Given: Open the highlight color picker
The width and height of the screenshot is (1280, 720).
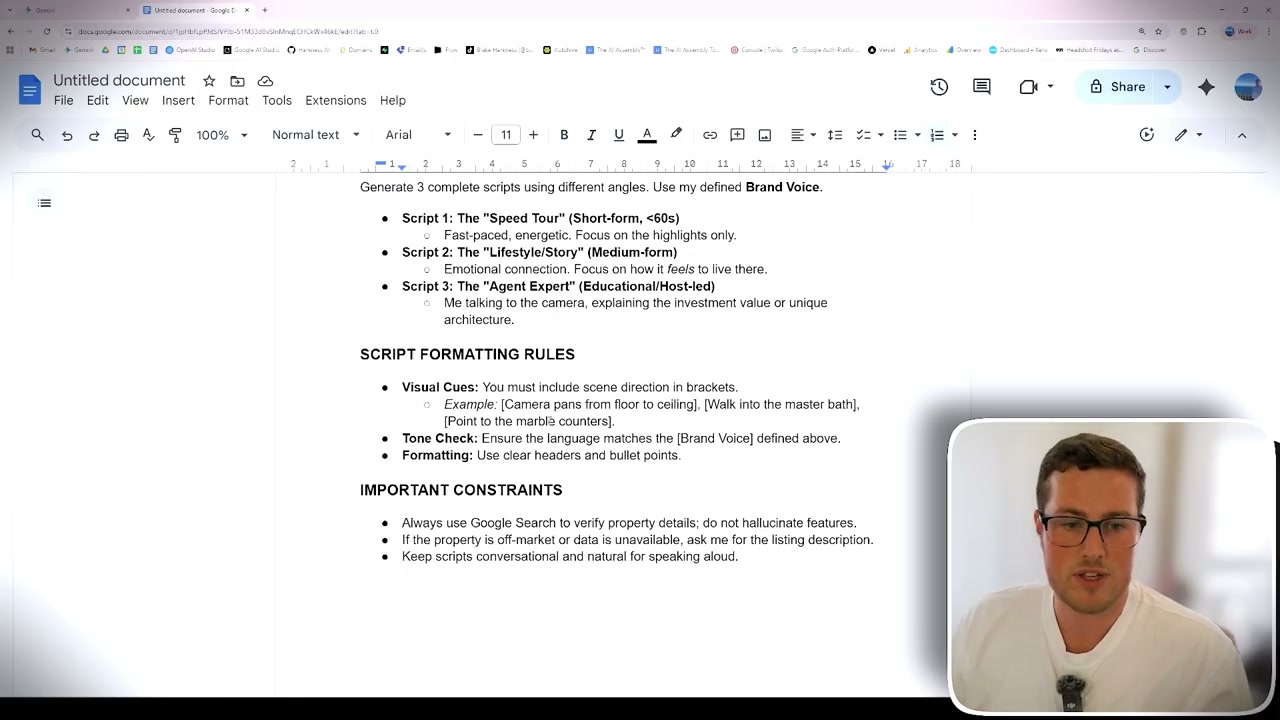Looking at the screenshot, I should 676,135.
